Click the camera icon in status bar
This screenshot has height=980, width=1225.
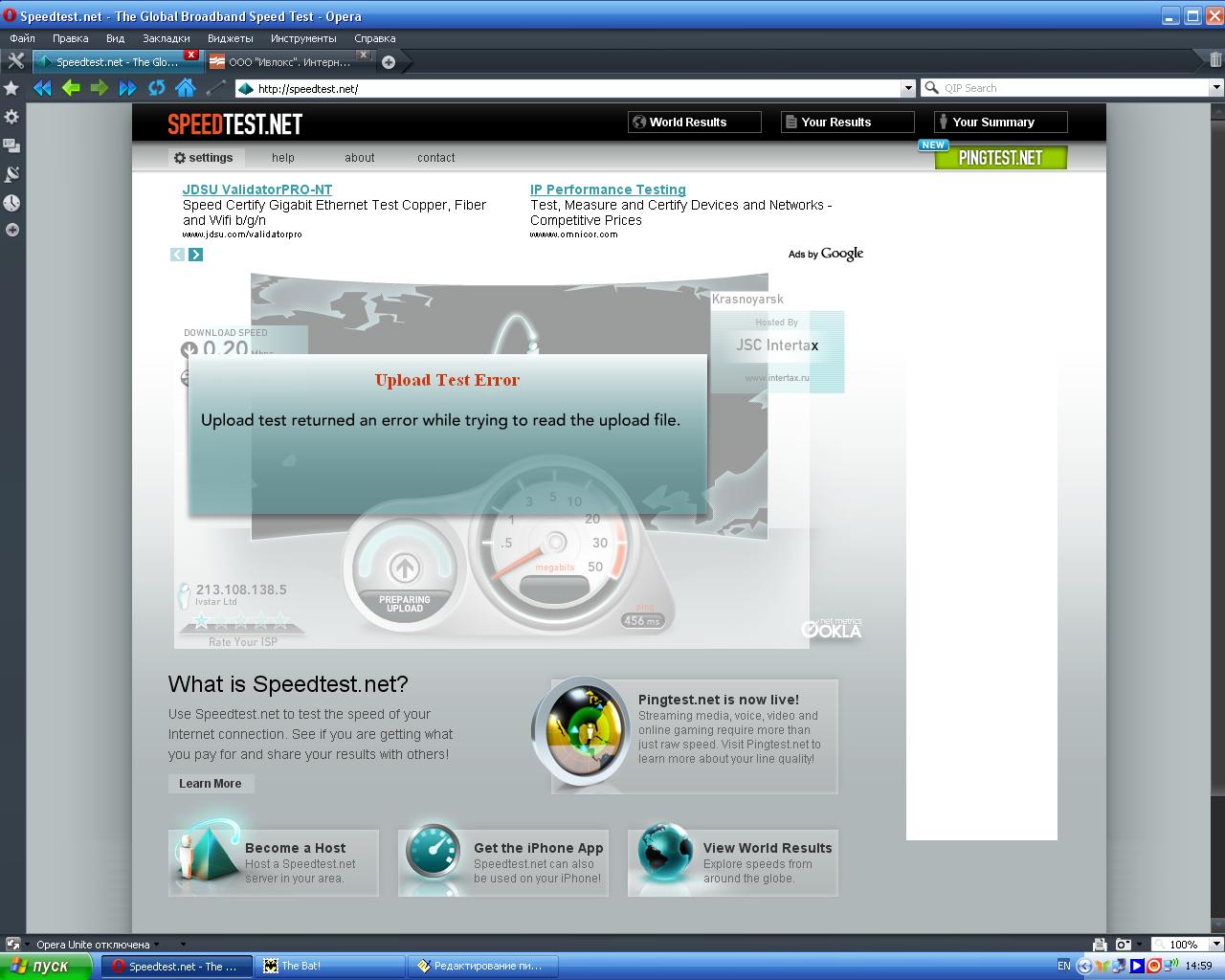point(1123,945)
